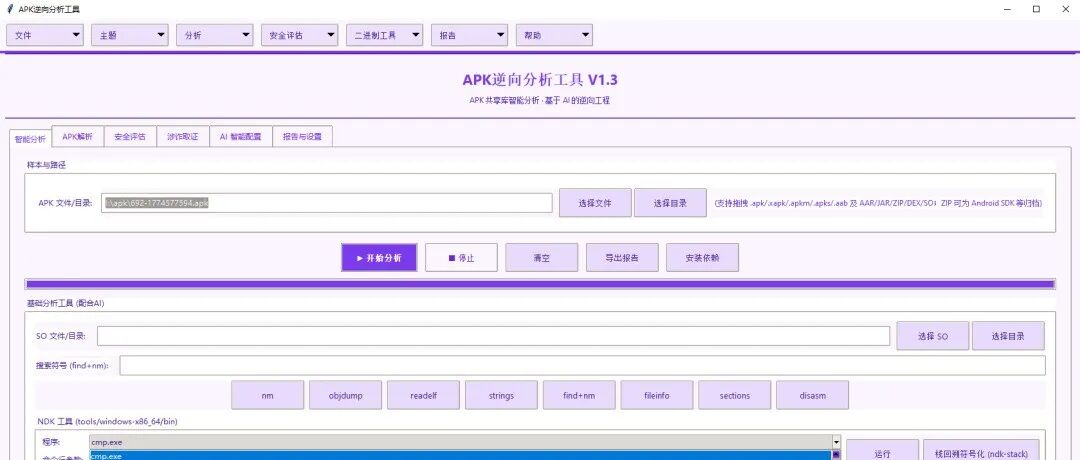Click the SO 文件/目录 input field
Screen dimensions: 1080x460
[493, 336]
